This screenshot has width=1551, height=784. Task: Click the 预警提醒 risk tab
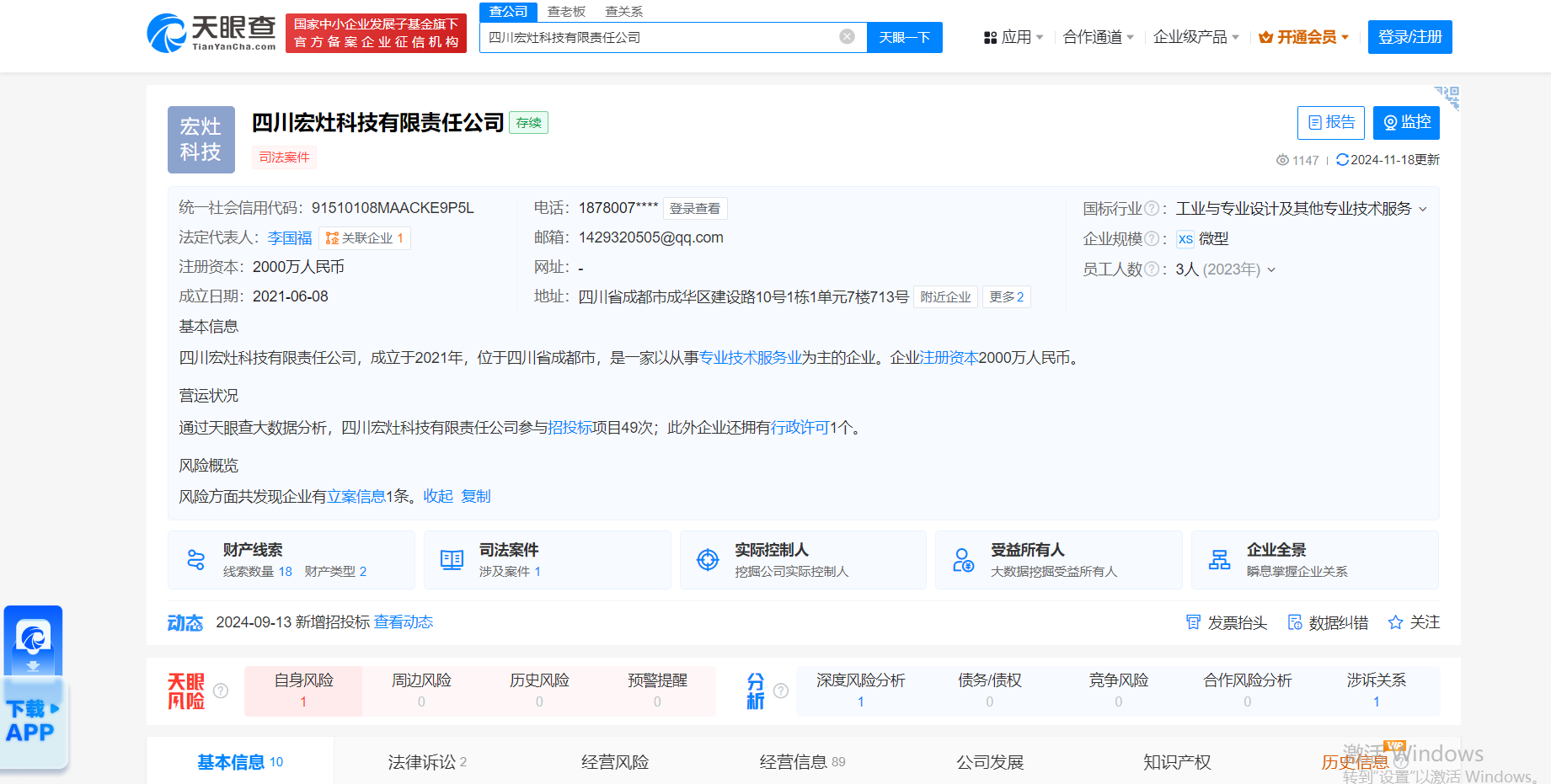pos(657,691)
